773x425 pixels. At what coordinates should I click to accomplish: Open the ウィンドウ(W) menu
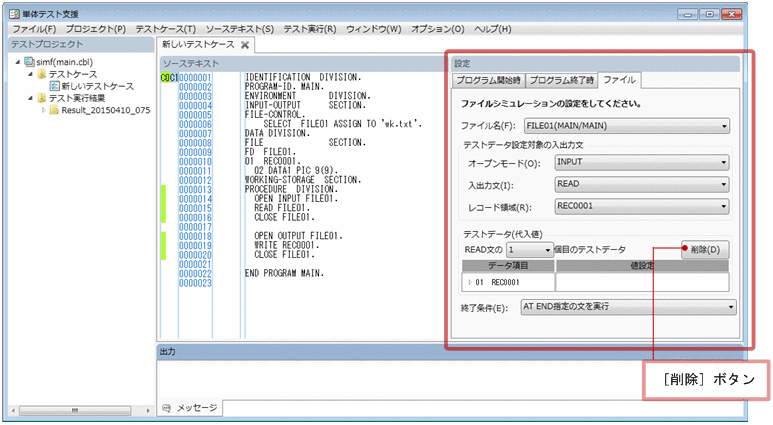pos(374,29)
